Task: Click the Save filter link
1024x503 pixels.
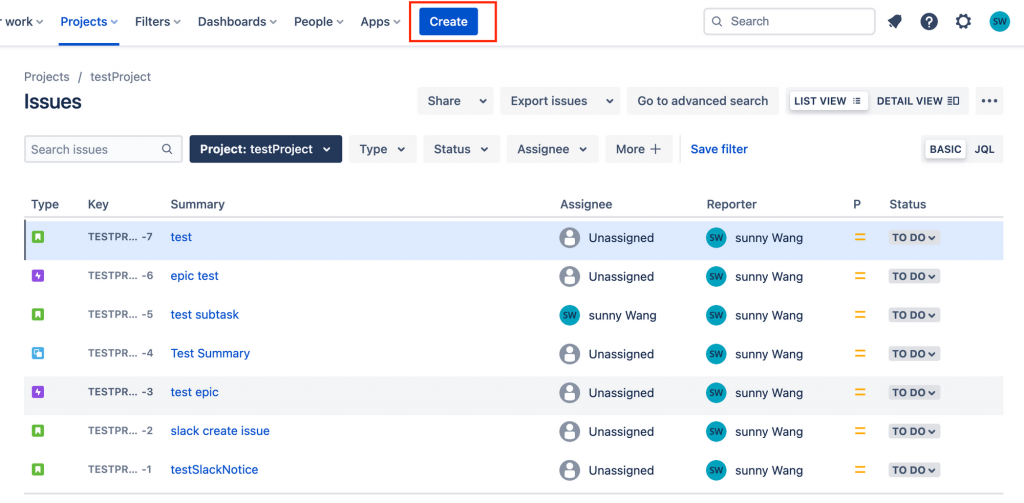Action: point(719,149)
